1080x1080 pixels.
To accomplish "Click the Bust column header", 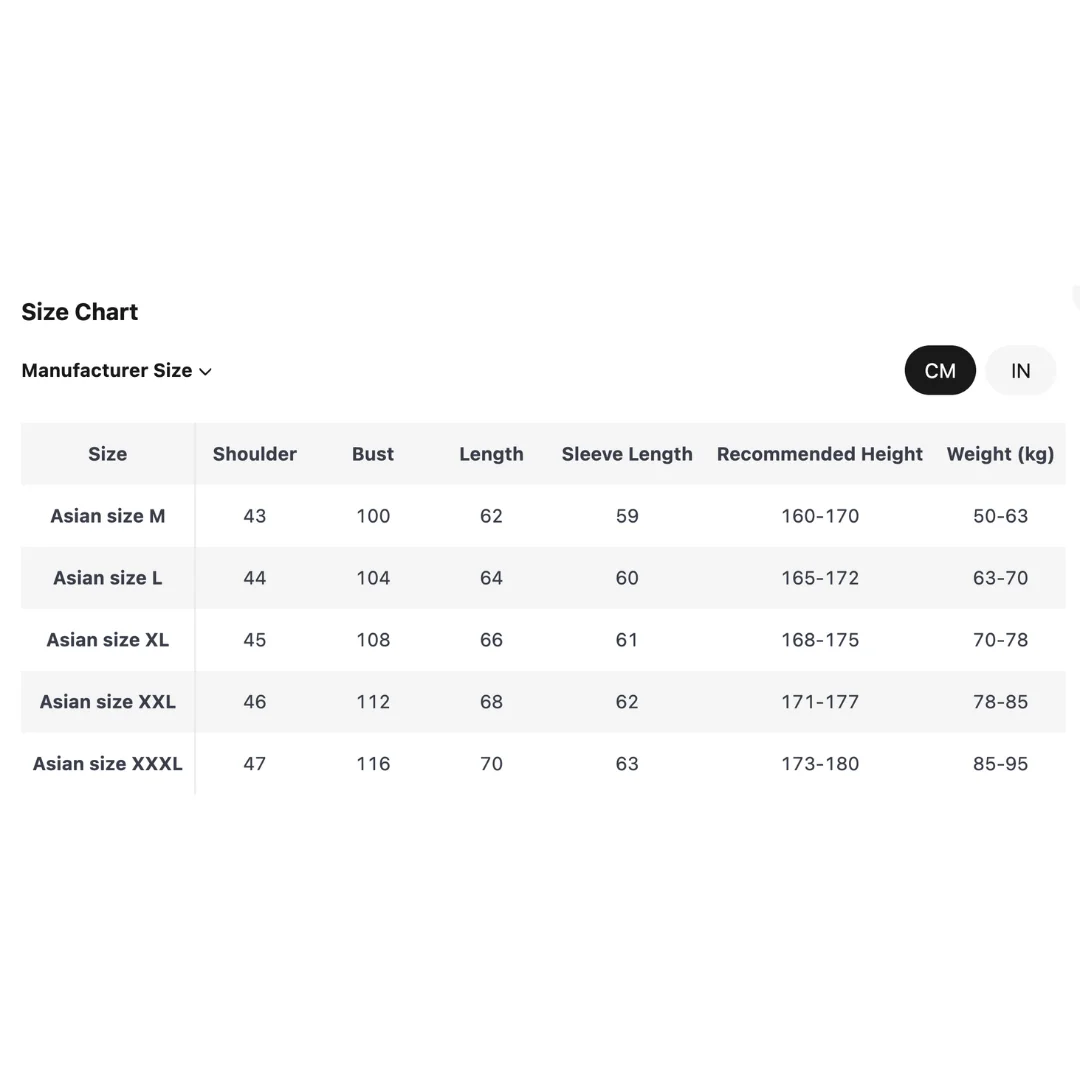I will (373, 454).
